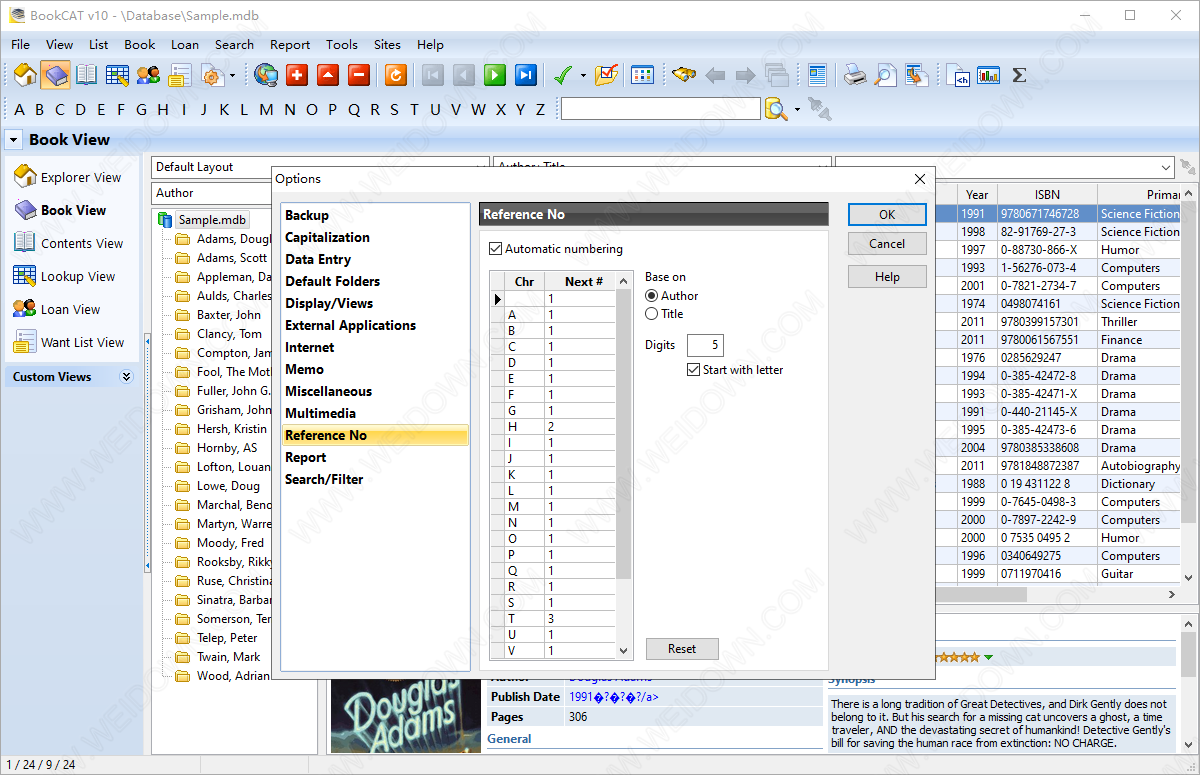Select Twain, Mark folder in tree
Image resolution: width=1200 pixels, height=775 pixels.
click(228, 657)
